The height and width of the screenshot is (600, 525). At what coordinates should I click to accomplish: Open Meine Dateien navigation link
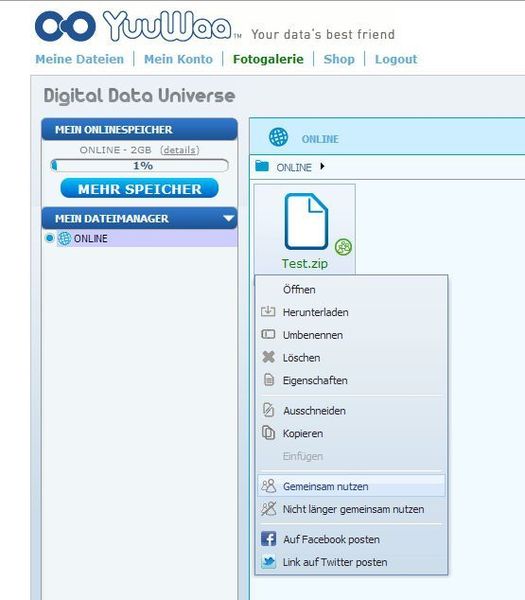80,59
